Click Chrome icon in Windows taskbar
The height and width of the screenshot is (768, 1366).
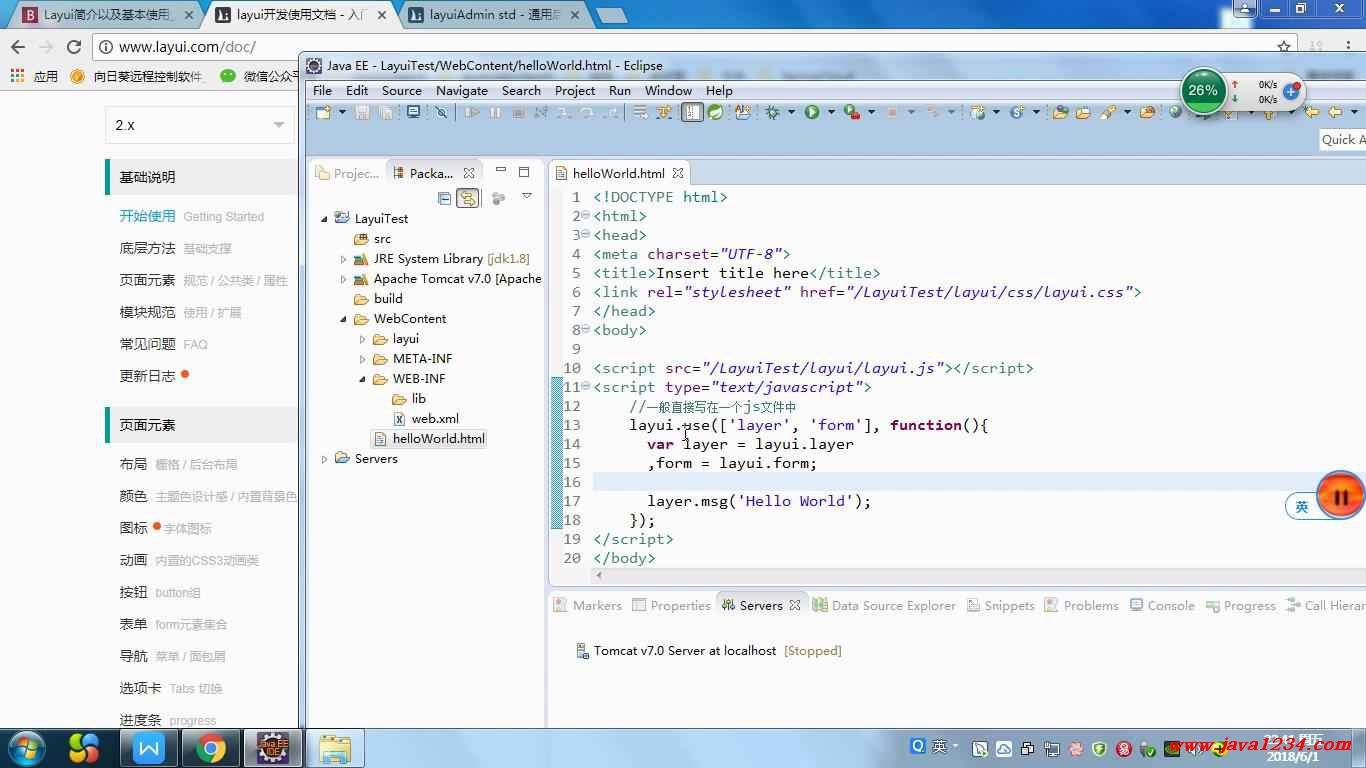pos(210,748)
